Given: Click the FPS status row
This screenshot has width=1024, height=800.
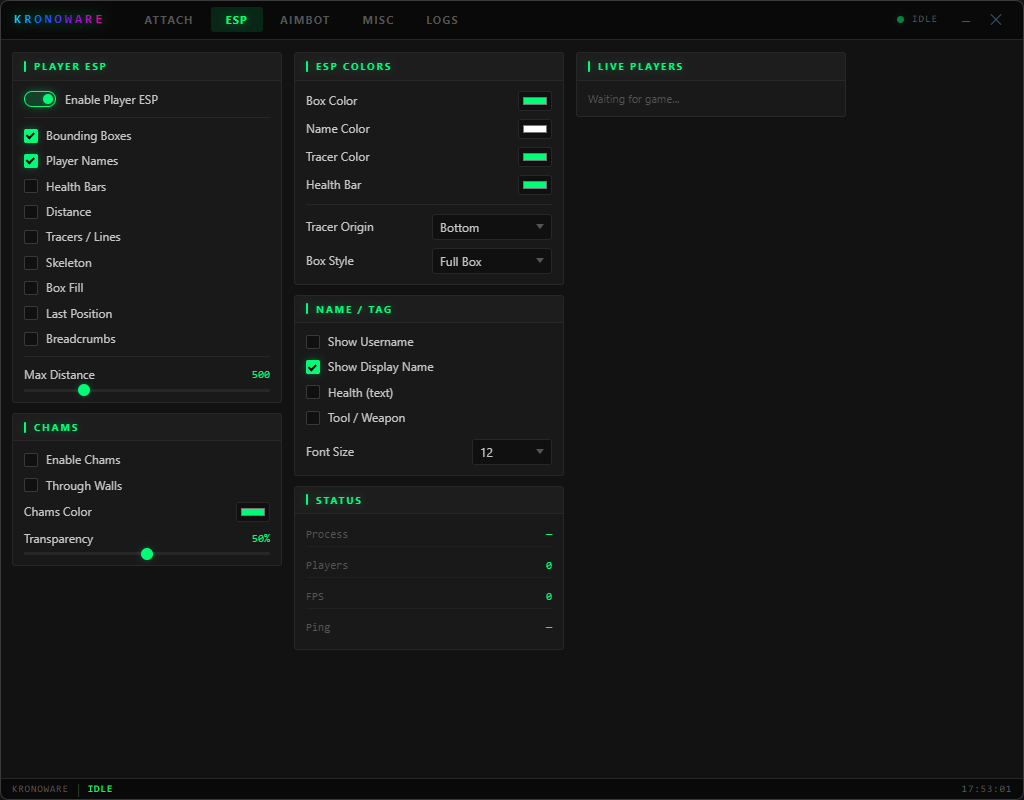Looking at the screenshot, I should pyautogui.click(x=429, y=596).
